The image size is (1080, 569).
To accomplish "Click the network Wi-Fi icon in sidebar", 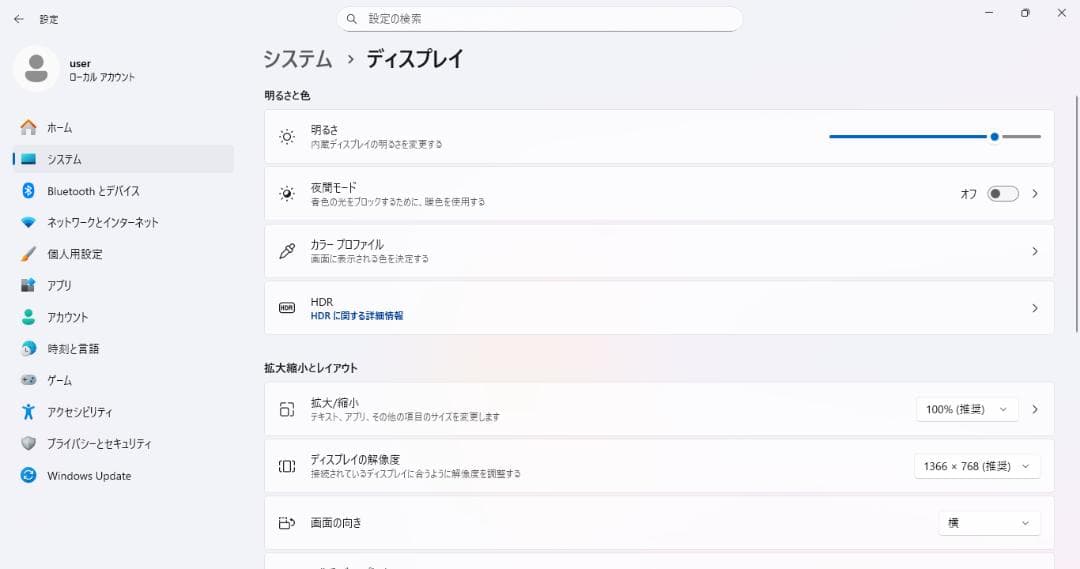I will coord(28,222).
